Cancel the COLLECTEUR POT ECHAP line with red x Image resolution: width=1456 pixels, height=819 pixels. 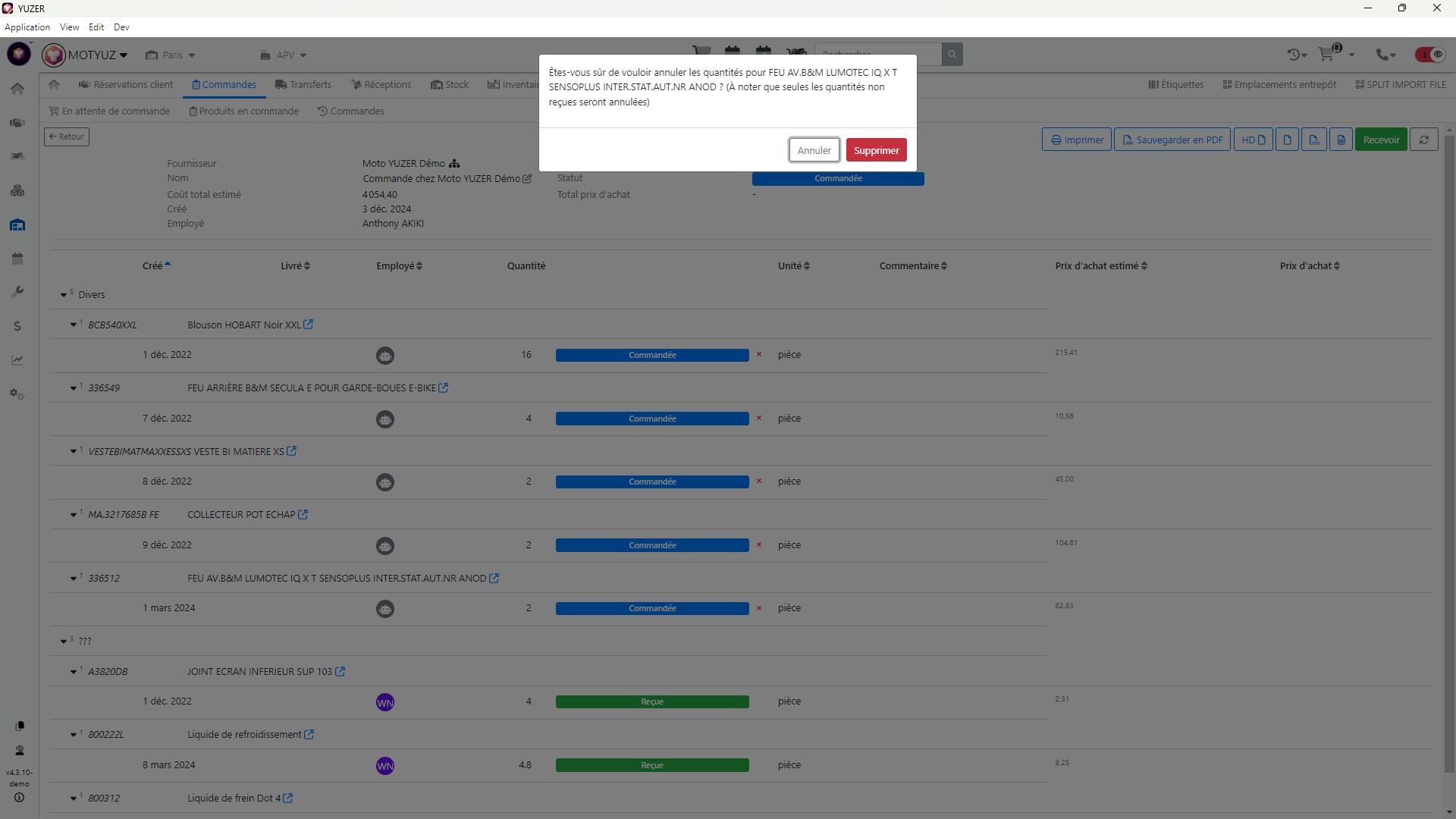[758, 545]
